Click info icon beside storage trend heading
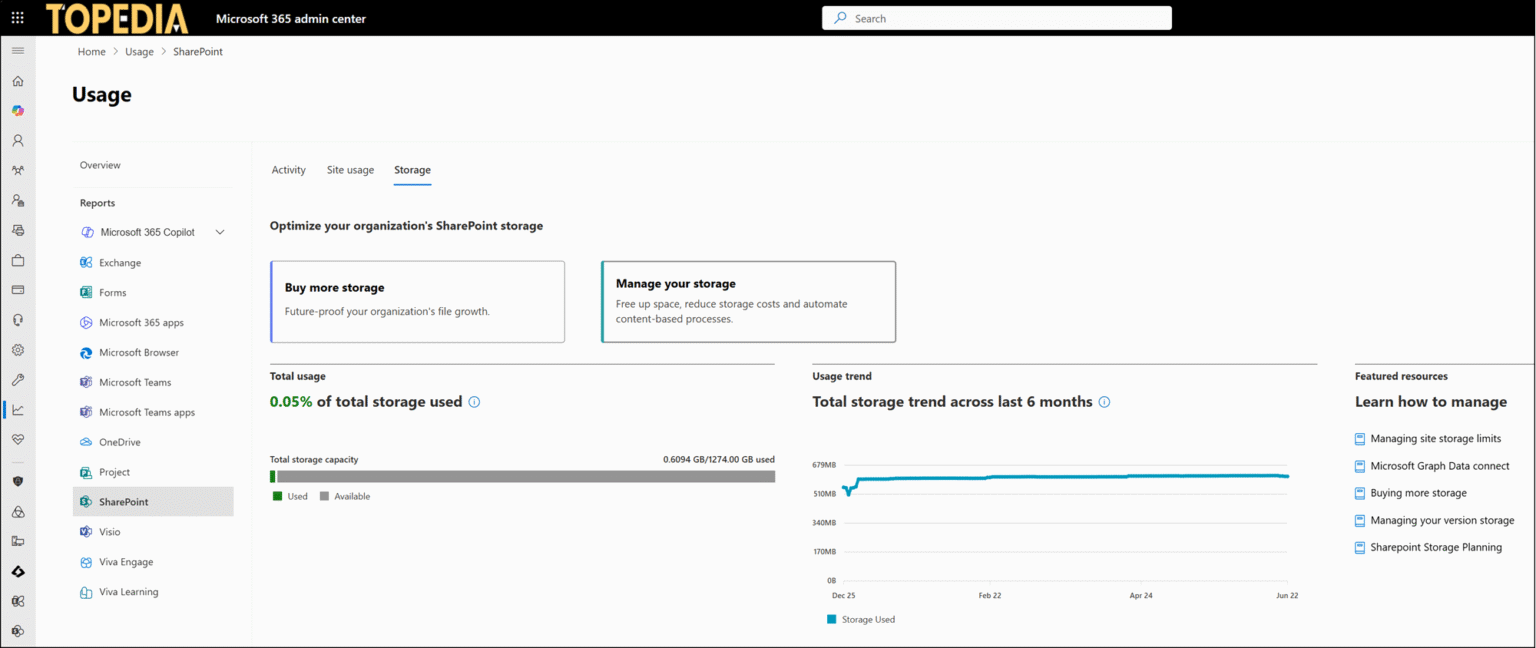Image resolution: width=1536 pixels, height=648 pixels. click(1104, 402)
